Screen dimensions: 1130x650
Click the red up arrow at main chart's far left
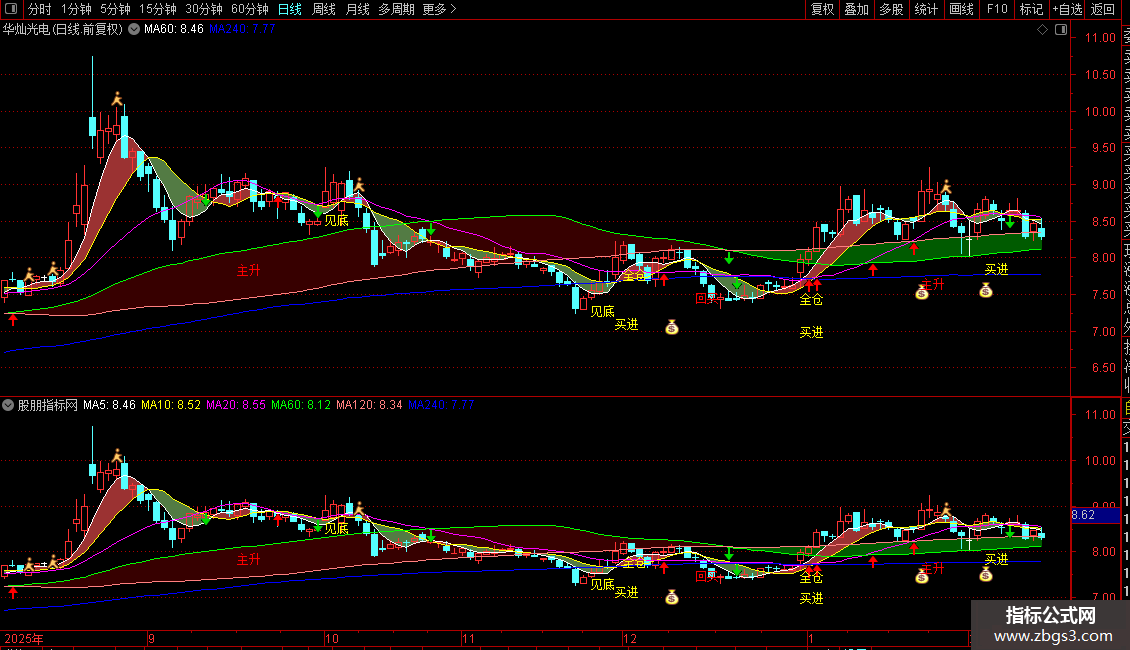coord(12,319)
